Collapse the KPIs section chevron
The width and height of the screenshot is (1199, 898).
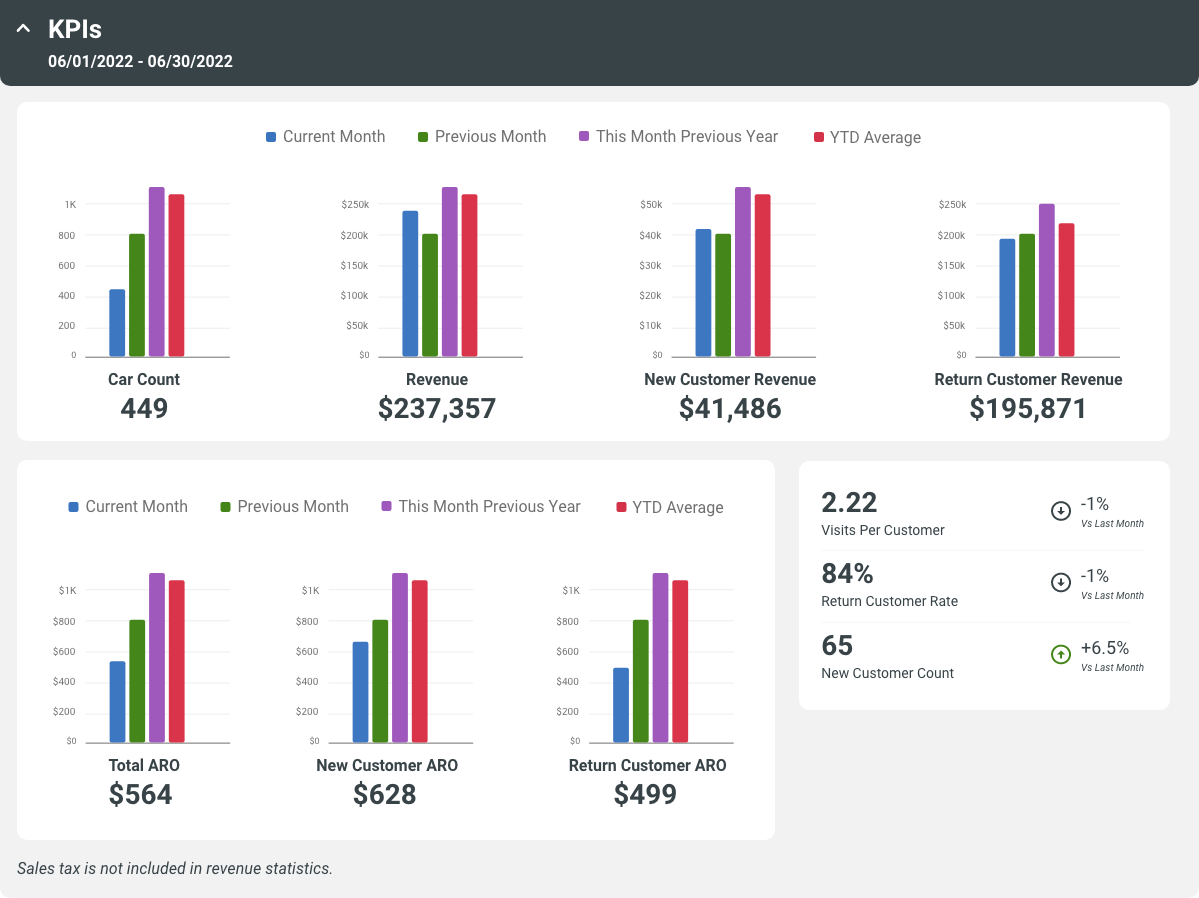click(x=24, y=29)
